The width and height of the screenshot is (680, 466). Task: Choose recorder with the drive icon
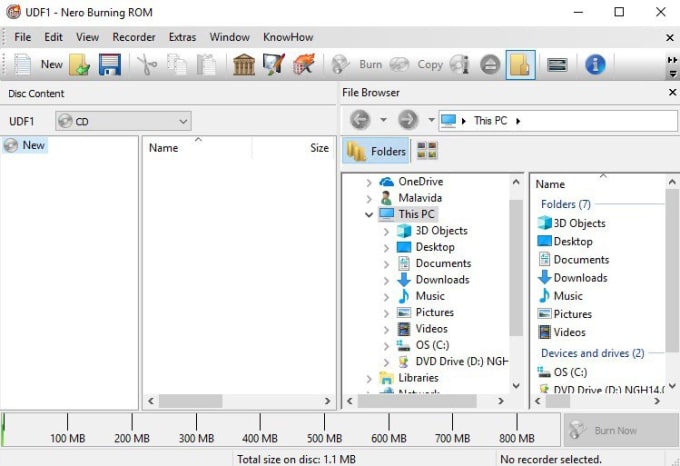click(x=557, y=65)
